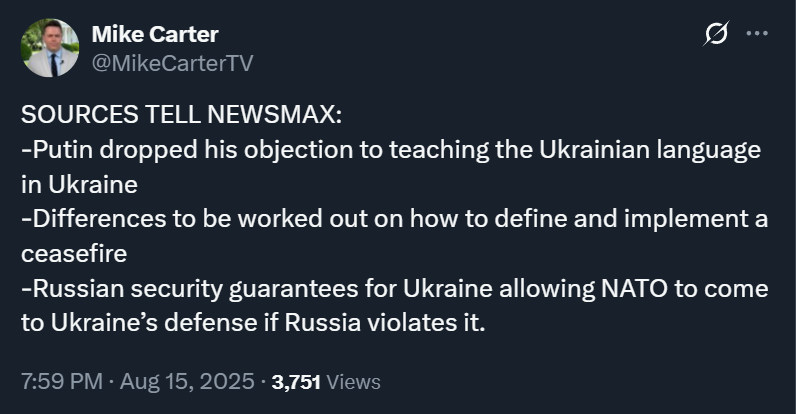Click Mike Carter's profile avatar
796x414 pixels.
50,48
